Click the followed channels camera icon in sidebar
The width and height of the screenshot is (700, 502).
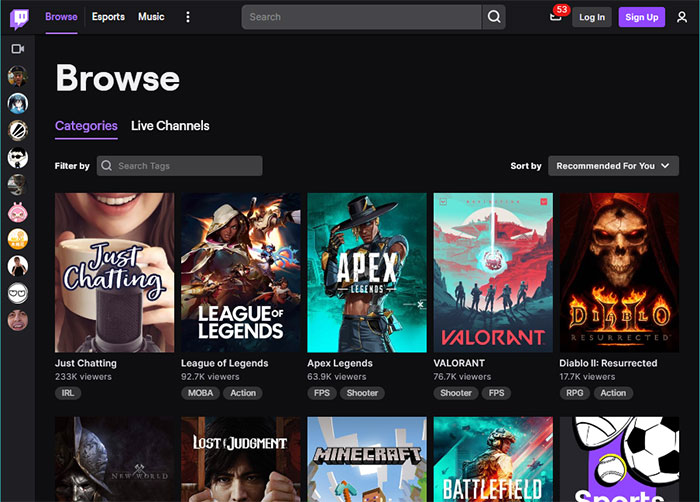[18, 49]
